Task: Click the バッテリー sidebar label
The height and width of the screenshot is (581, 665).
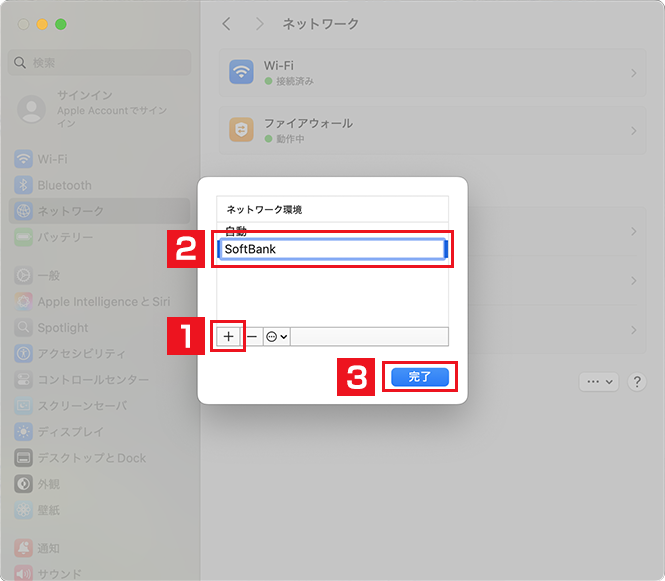Action: 65,237
